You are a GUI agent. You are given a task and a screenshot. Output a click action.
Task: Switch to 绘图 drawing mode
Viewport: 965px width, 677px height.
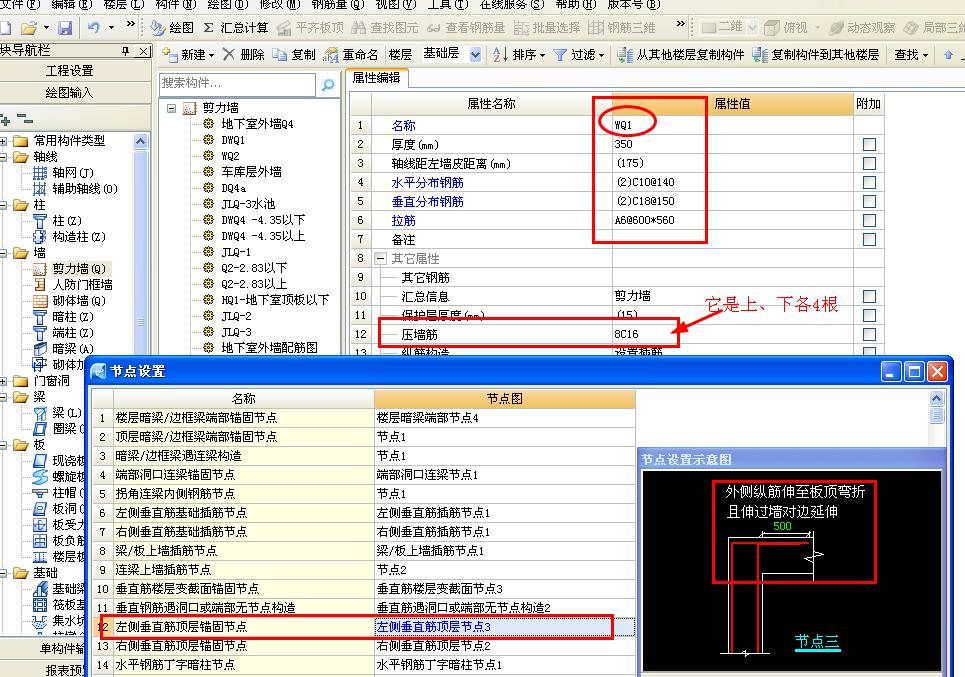[x=172, y=28]
